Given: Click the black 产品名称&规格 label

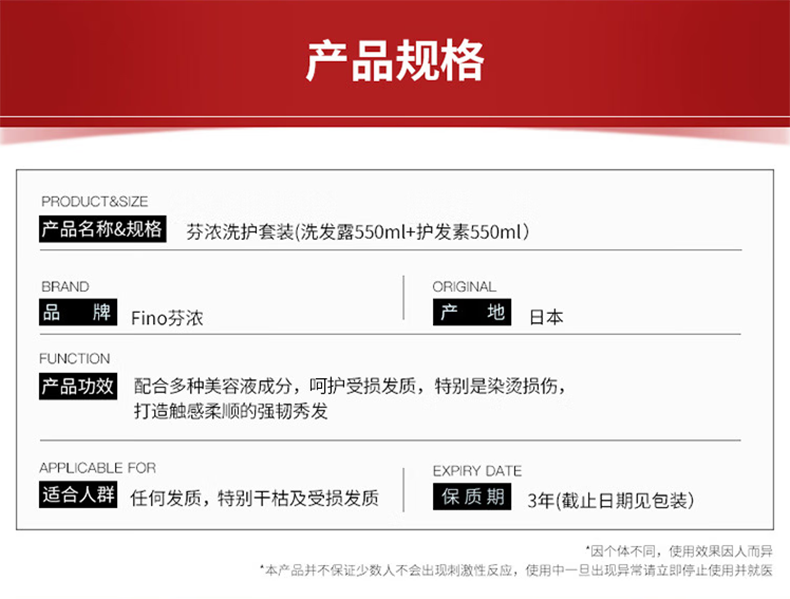Looking at the screenshot, I should (101, 229).
